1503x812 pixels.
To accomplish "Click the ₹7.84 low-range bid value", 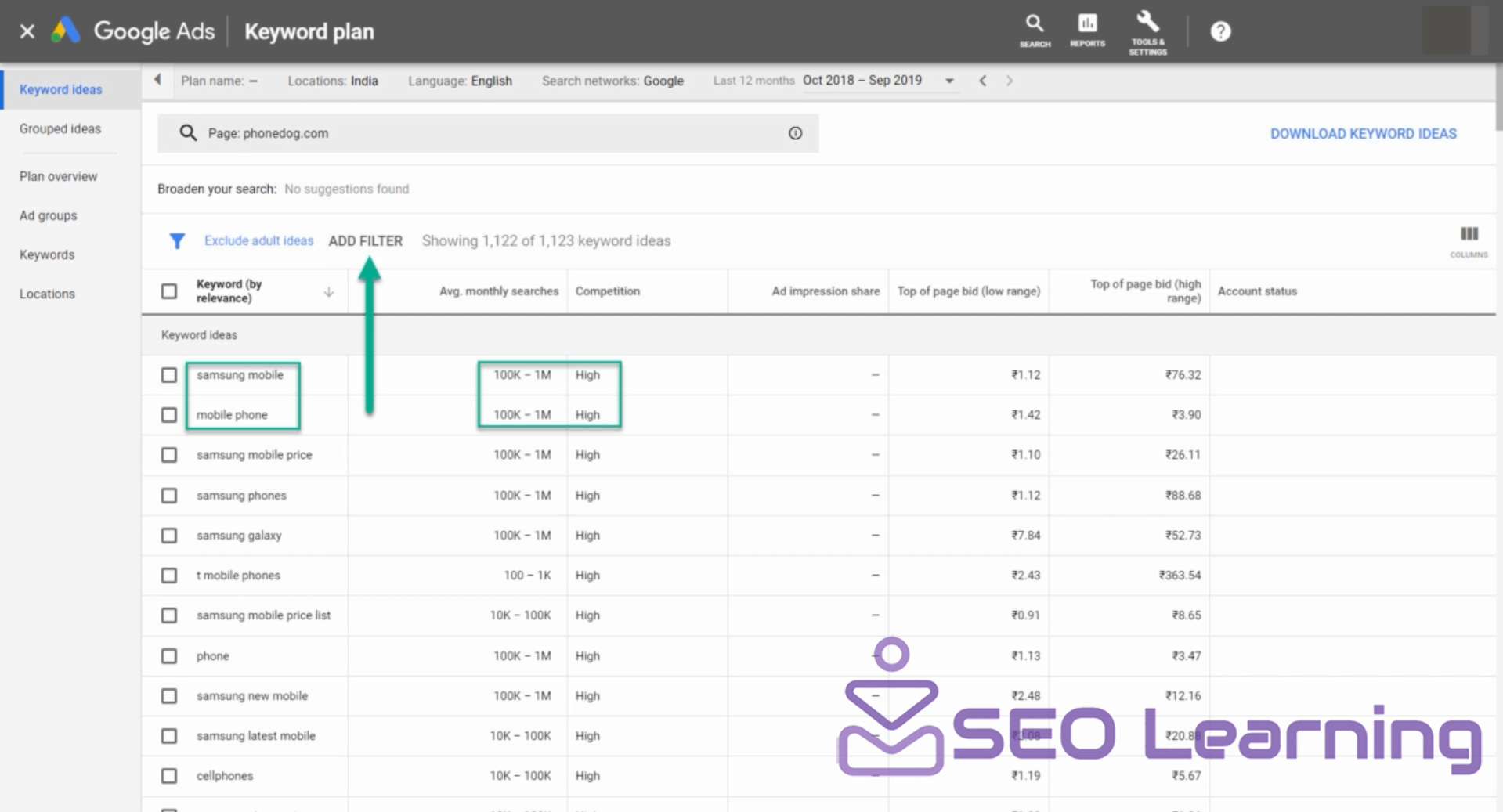I will tap(1025, 536).
